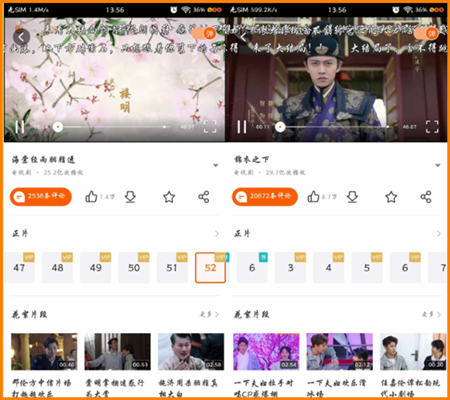Screen dimensions: 450x400
Task: Tap the battery indicator in right status bar
Action: 436,10
